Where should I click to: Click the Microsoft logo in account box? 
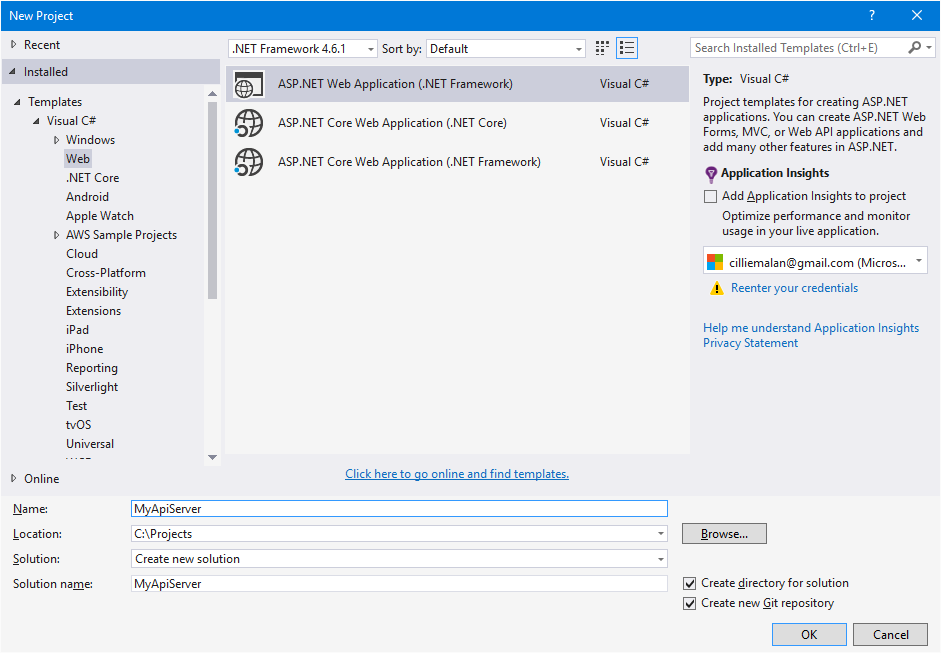pyautogui.click(x=715, y=262)
